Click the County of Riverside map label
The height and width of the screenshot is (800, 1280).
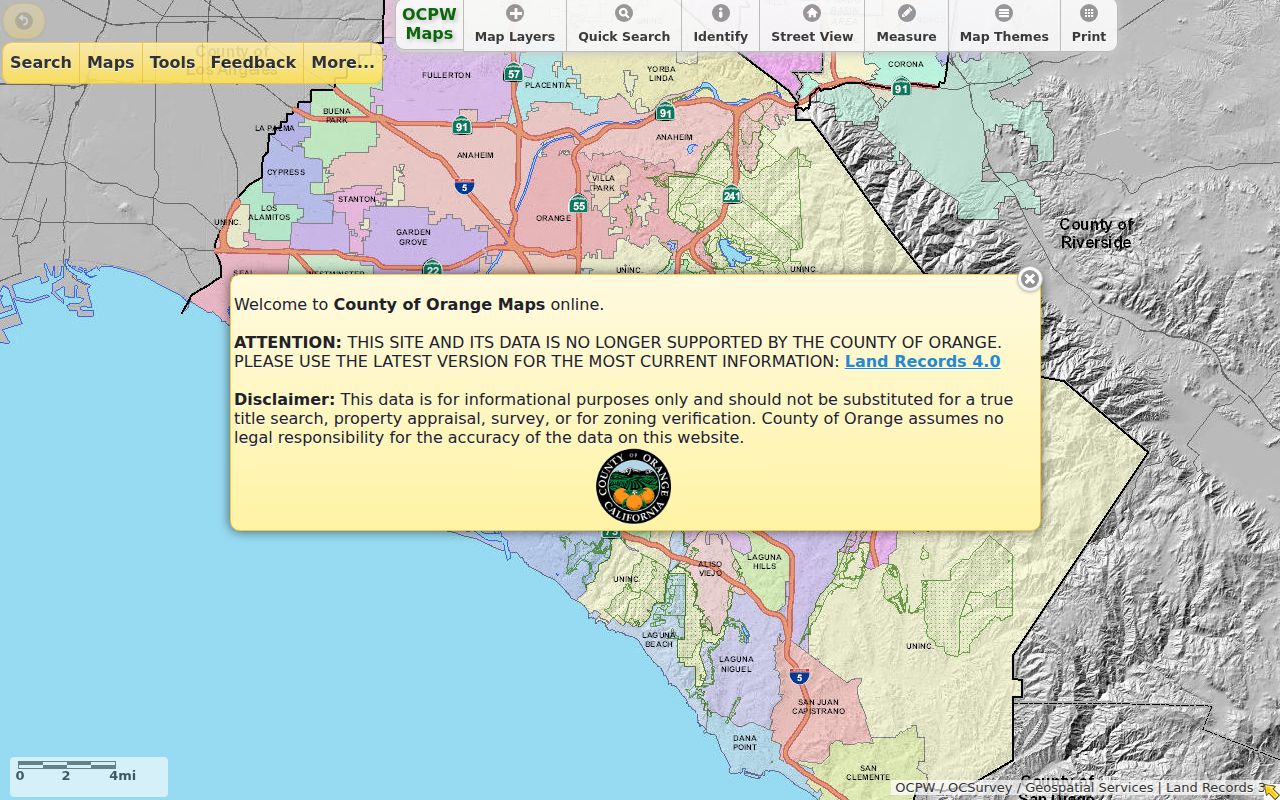[1096, 233]
